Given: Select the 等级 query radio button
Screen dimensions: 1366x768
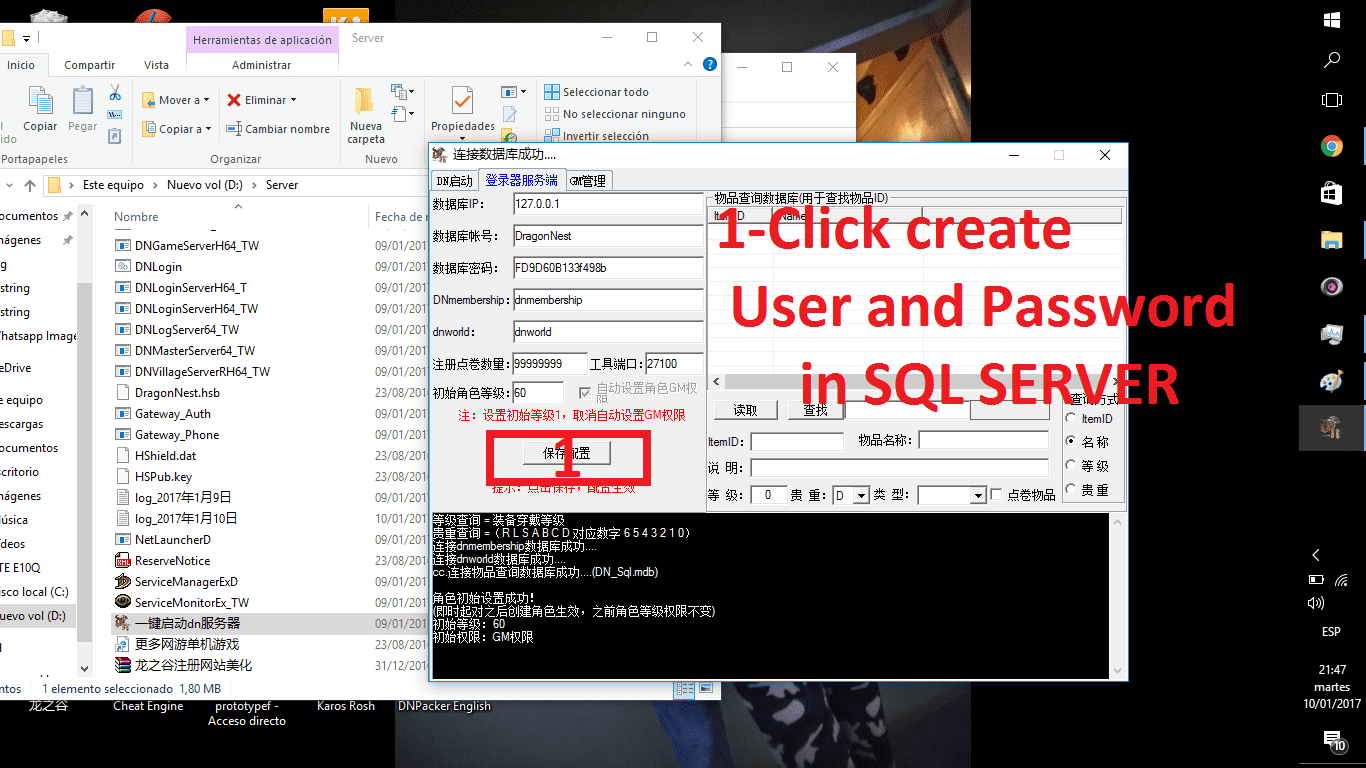Looking at the screenshot, I should [1072, 465].
